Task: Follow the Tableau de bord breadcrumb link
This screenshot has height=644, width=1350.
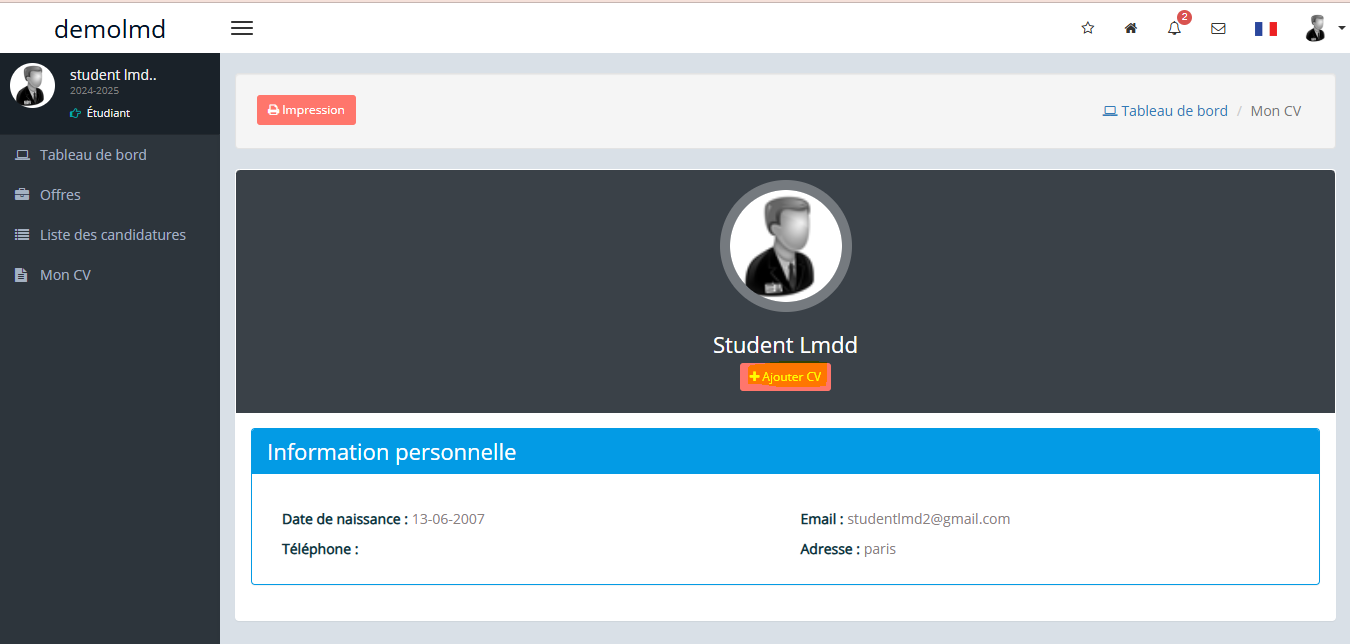Action: point(1165,111)
